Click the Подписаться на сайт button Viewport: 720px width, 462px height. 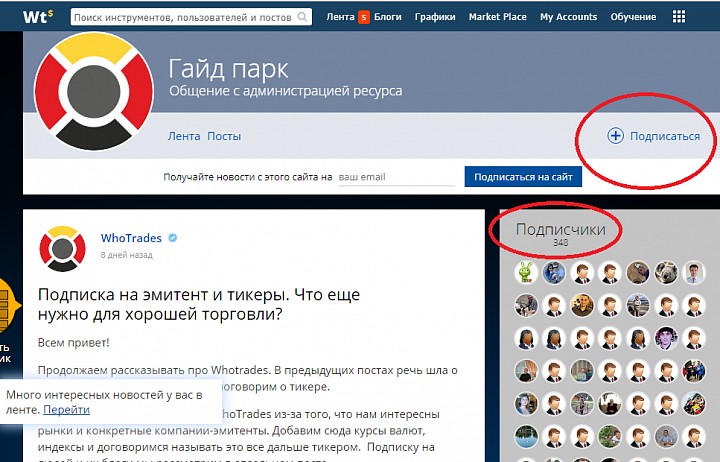coord(523,177)
